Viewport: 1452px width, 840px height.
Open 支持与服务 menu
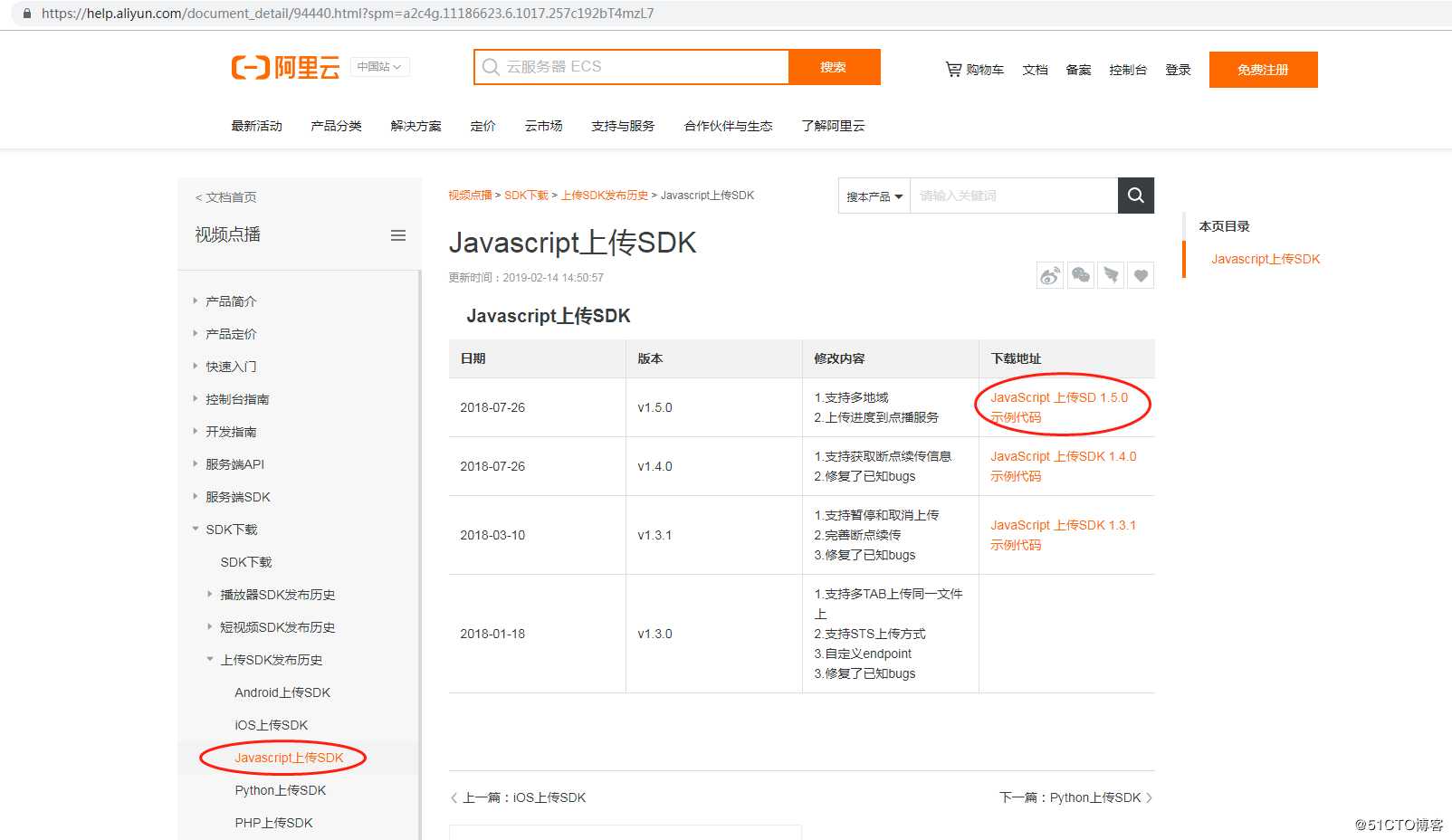623,126
